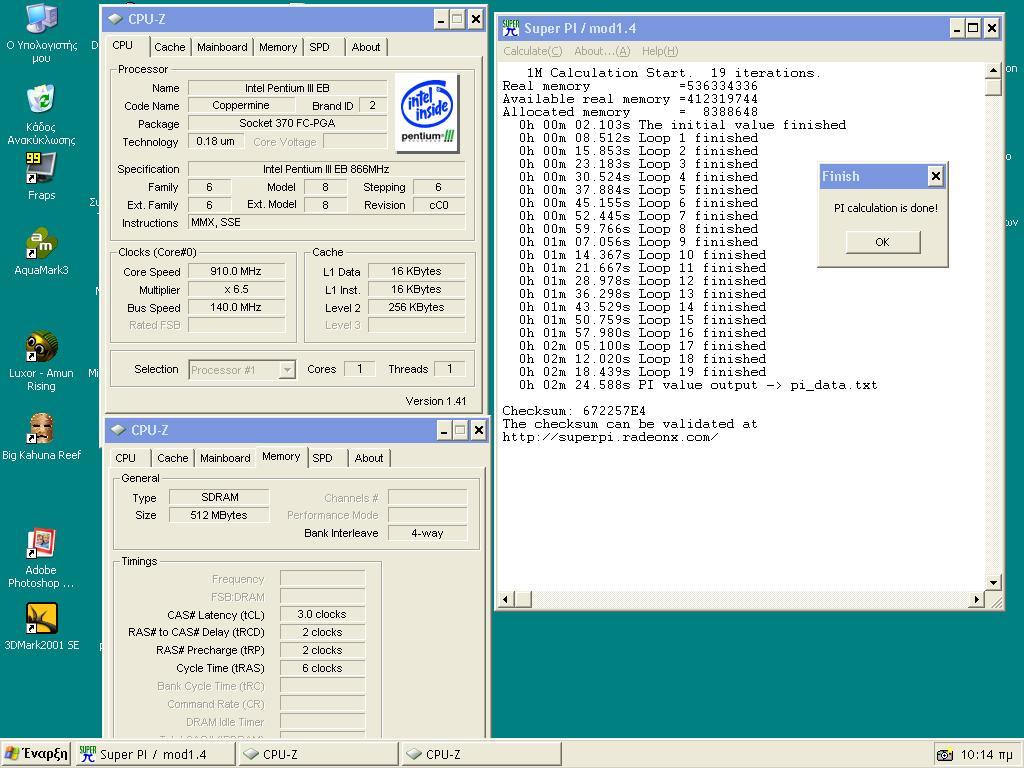Screen dimensions: 1024x768
Task: Launch the Adobe Photoshop desktop shortcut
Action: coord(41,558)
